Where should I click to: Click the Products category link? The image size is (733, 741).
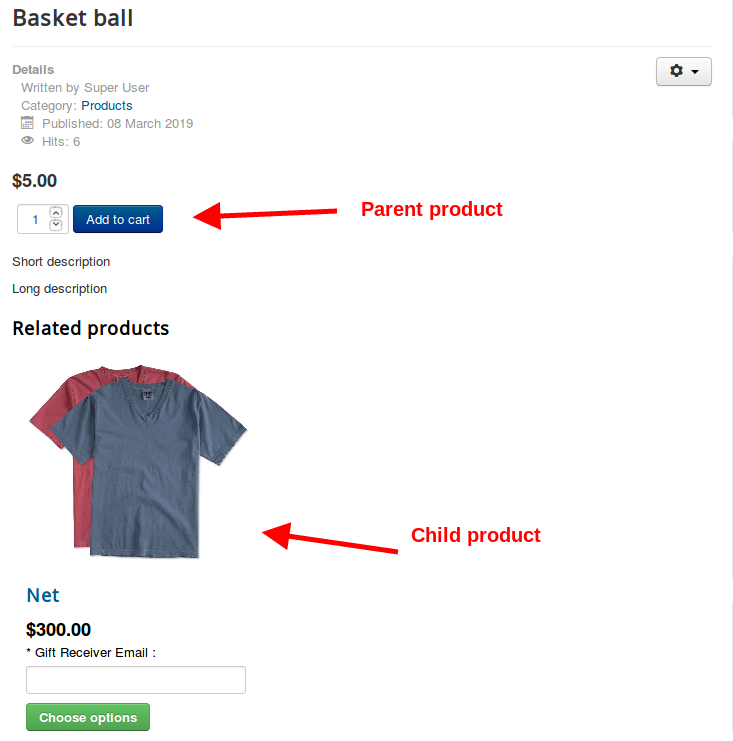coord(107,105)
